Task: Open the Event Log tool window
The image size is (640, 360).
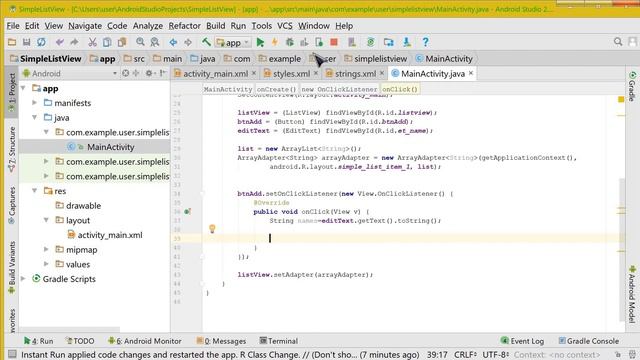Action: click(x=522, y=341)
